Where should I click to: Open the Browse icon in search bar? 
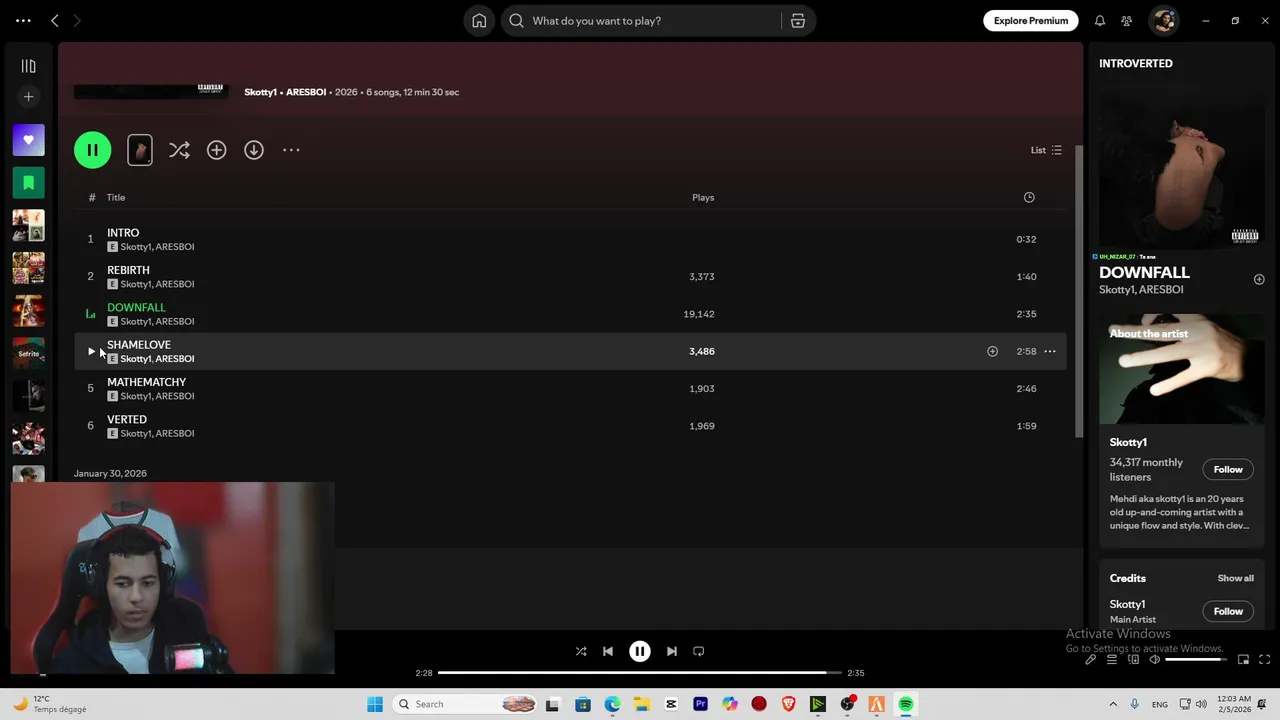(x=798, y=21)
